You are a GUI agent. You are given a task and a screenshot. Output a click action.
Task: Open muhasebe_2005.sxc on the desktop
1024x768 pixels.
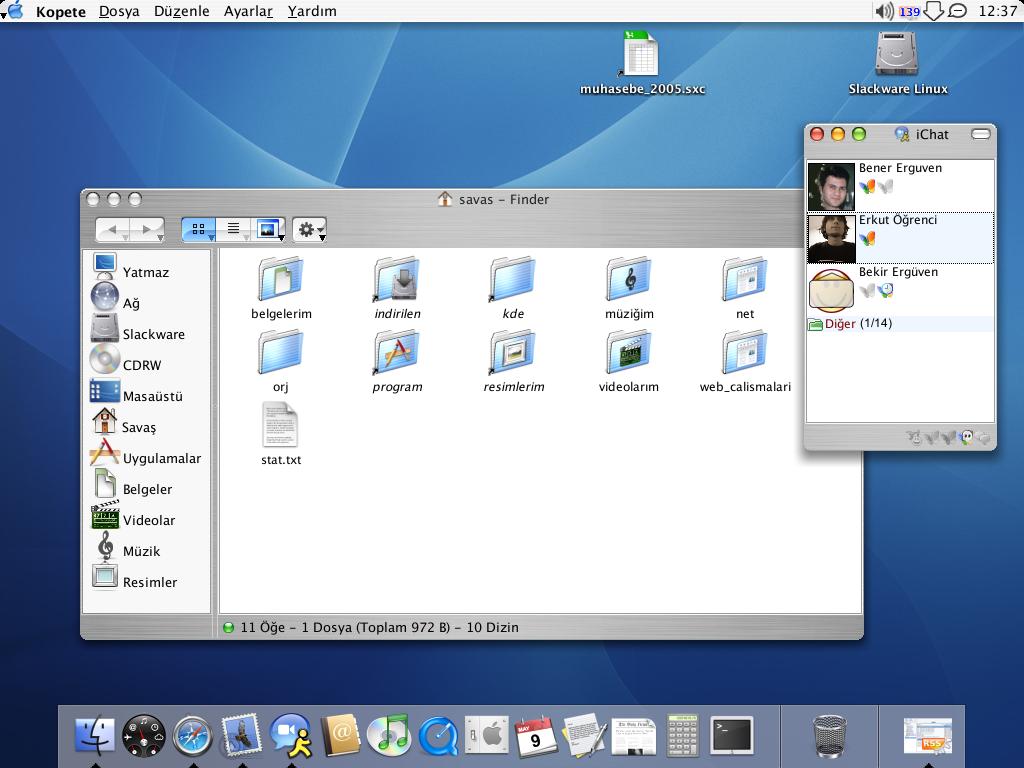tap(642, 63)
